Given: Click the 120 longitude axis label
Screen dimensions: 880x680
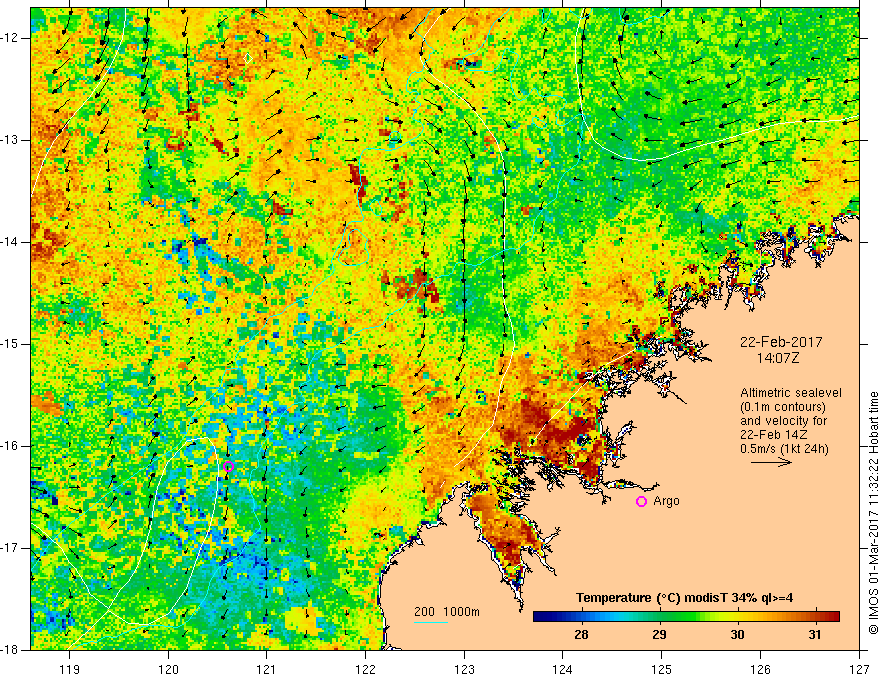Looking at the screenshot, I should point(168,669).
